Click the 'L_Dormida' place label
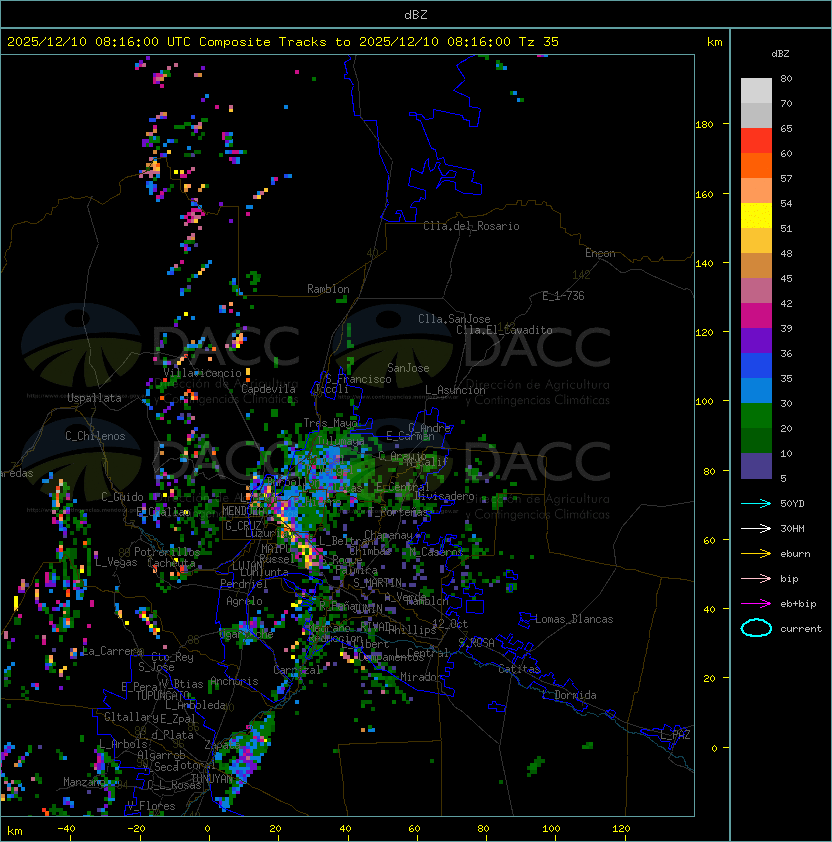The width and height of the screenshot is (832, 842). [569, 695]
